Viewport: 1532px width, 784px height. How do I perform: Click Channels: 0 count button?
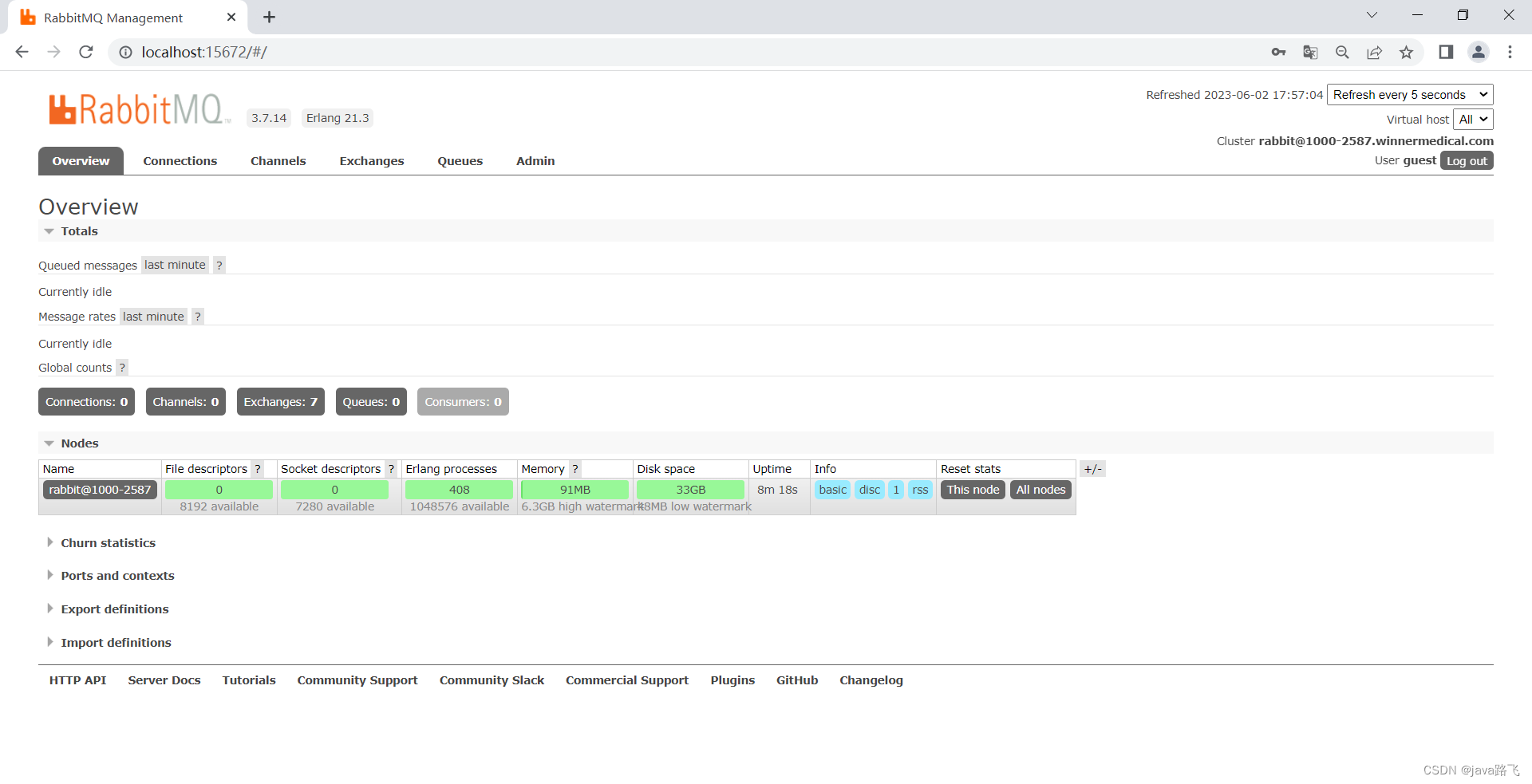click(x=186, y=402)
